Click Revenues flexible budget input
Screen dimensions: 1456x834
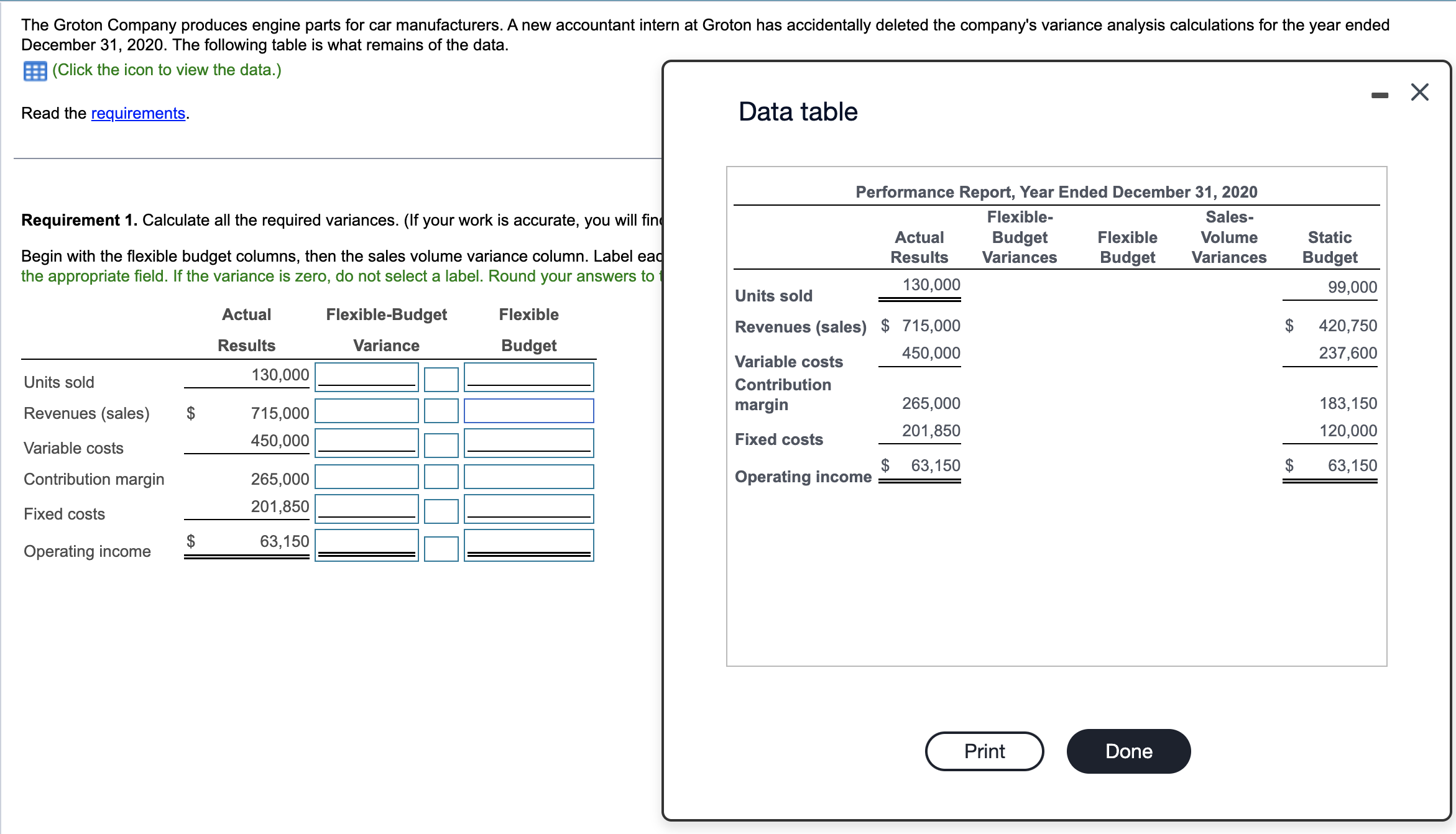click(x=528, y=411)
